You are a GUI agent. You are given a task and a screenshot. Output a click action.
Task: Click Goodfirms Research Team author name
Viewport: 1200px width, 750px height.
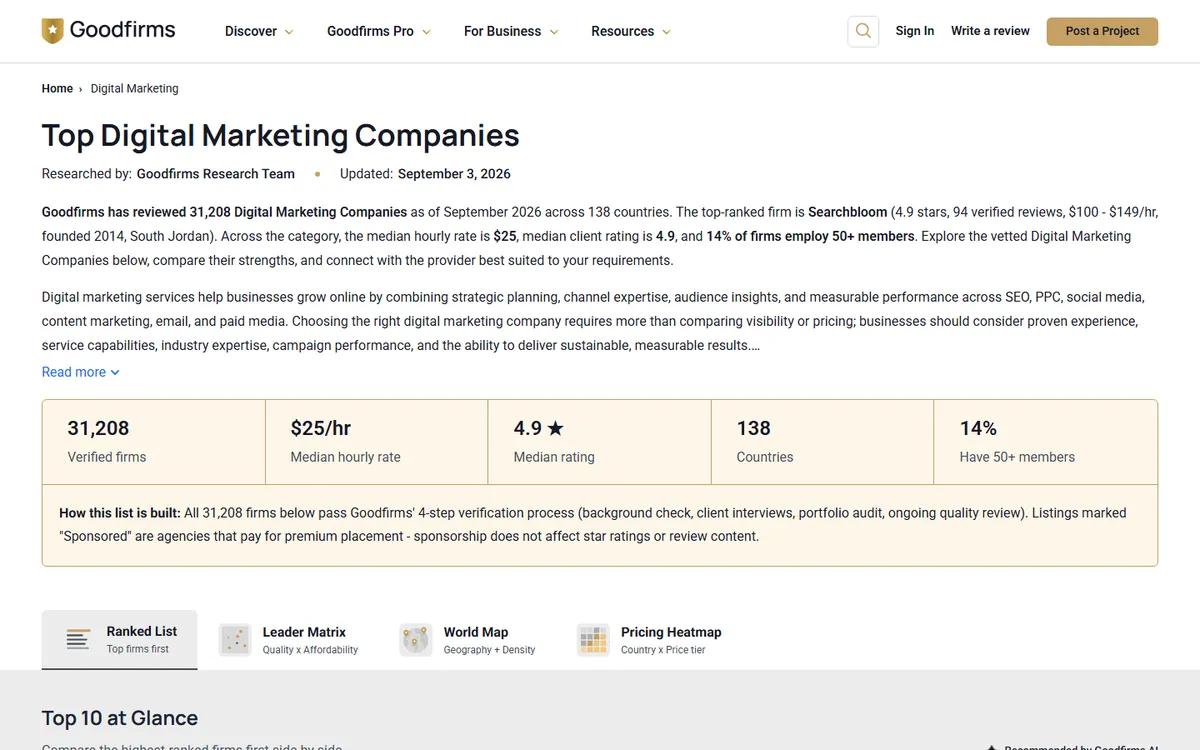coord(216,174)
